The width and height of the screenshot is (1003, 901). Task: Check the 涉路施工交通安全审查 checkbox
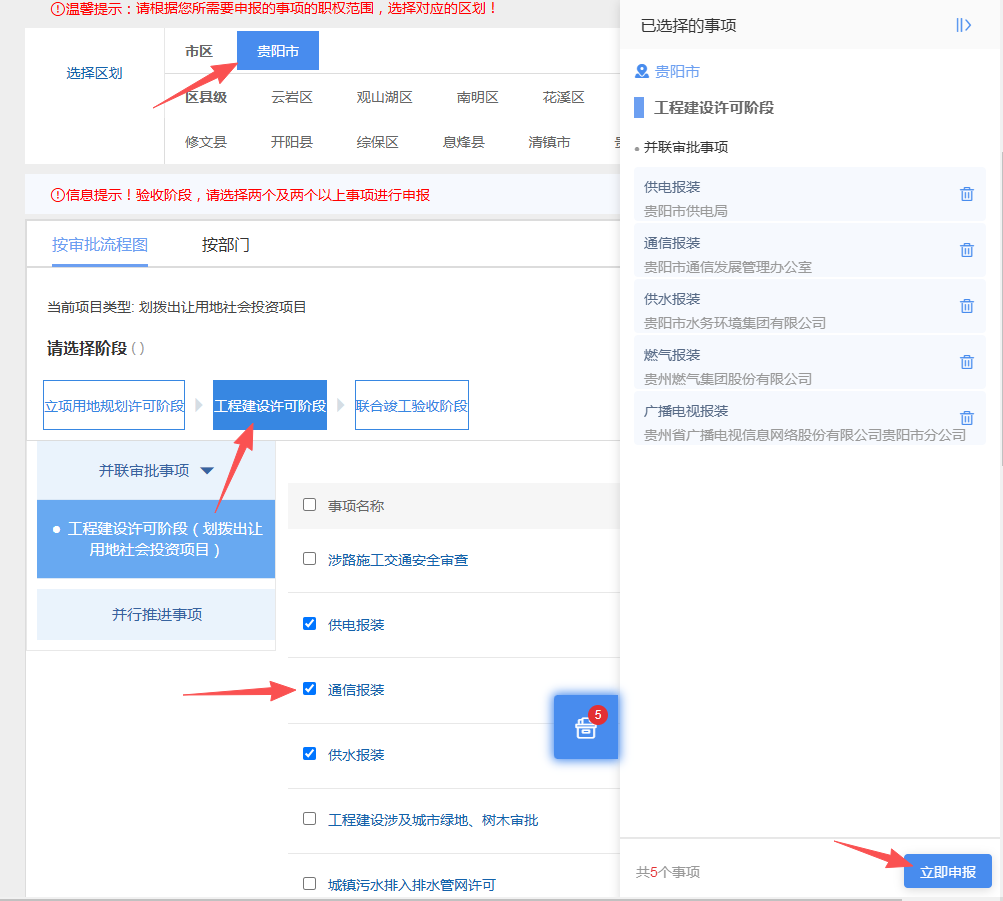pyautogui.click(x=310, y=559)
